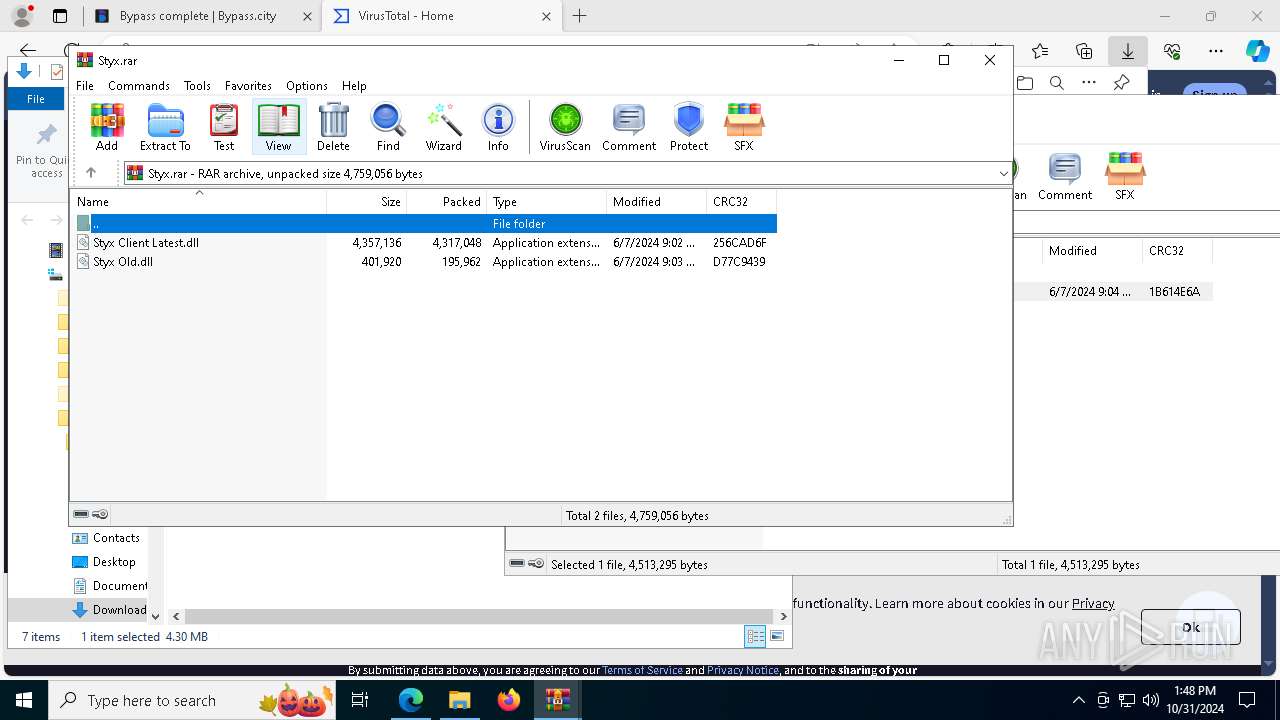1280x720 pixels.
Task: Sort by the Name column header
Action: 200,202
